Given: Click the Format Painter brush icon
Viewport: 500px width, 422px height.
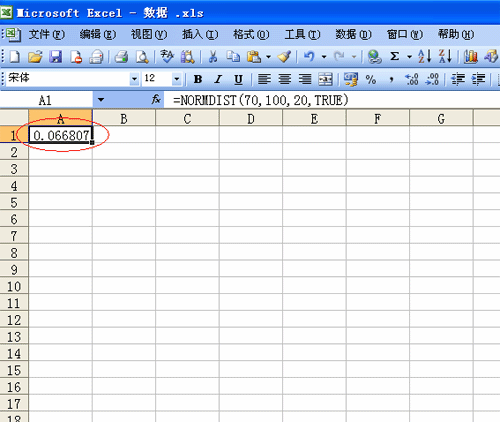Looking at the screenshot, I should click(284, 57).
